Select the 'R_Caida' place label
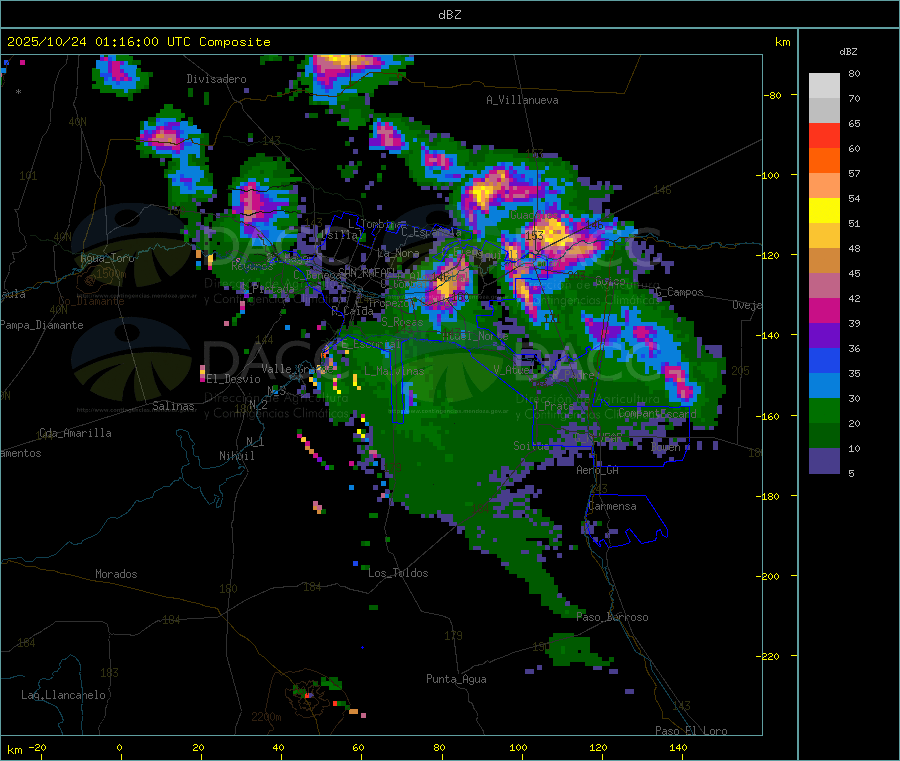The height and width of the screenshot is (761, 900). (352, 311)
